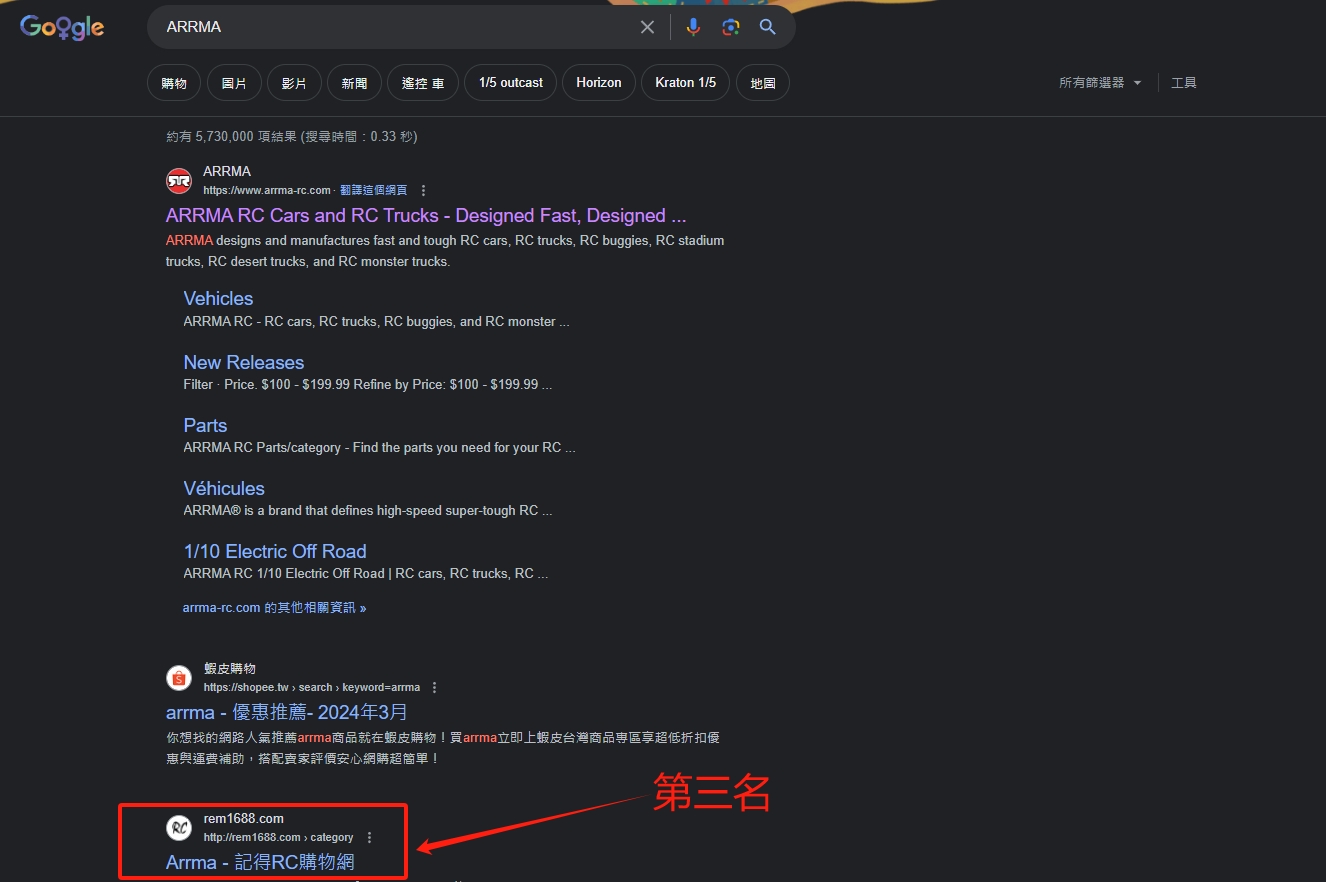Open the Google logo homepage
Image resolution: width=1326 pixels, height=882 pixels.
(62, 27)
